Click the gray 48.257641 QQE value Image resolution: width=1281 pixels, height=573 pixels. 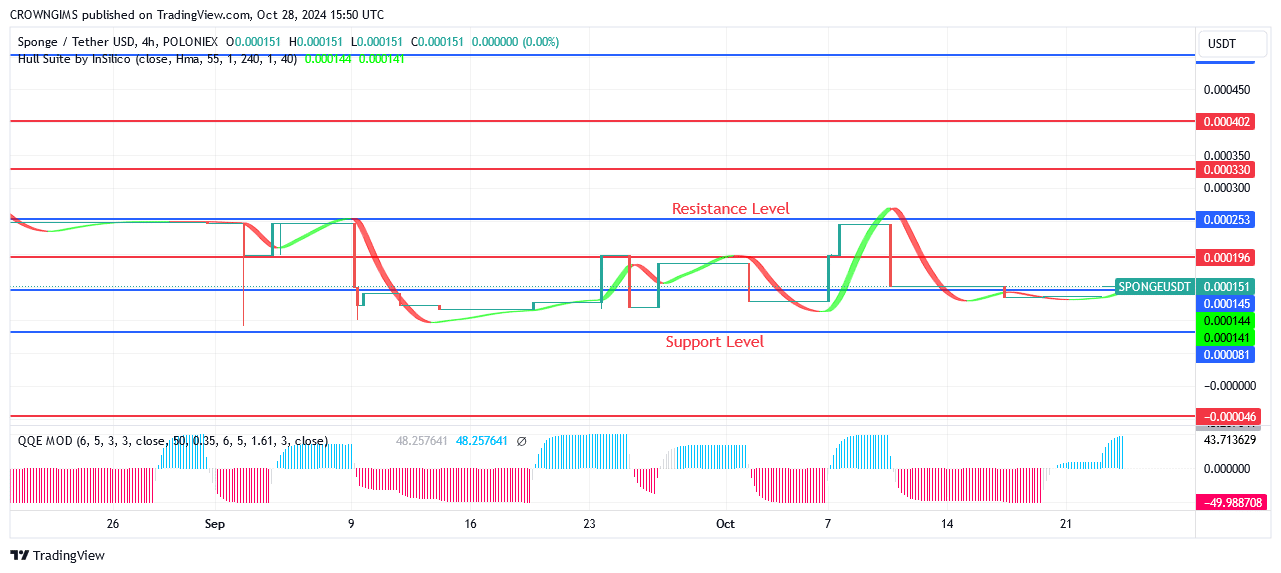pos(422,441)
